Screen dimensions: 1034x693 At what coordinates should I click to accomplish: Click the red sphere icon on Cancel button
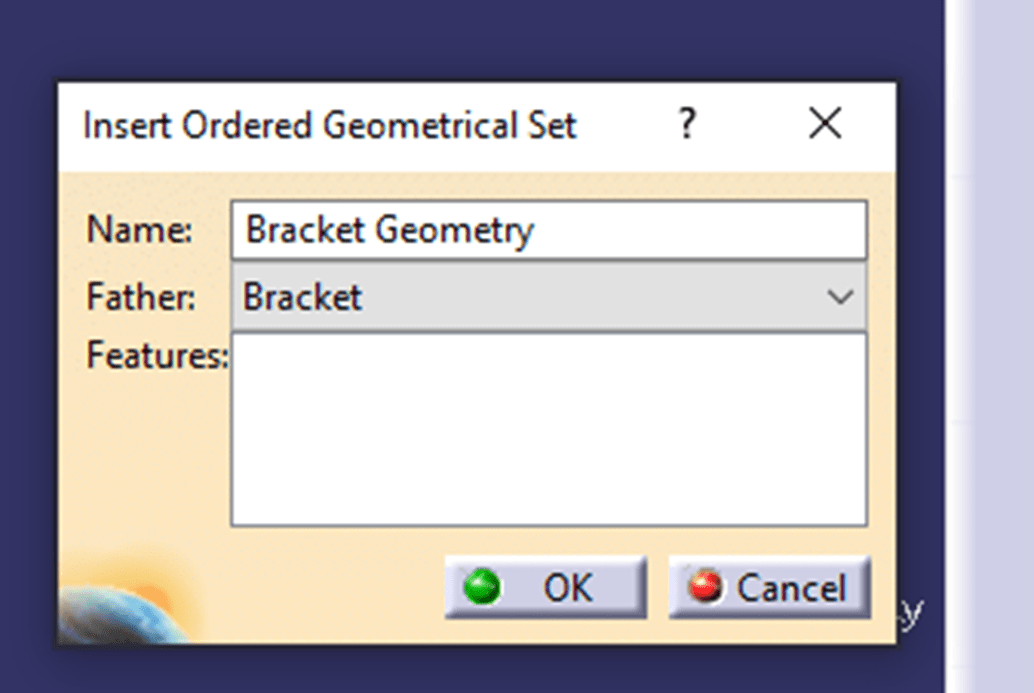[x=706, y=588]
